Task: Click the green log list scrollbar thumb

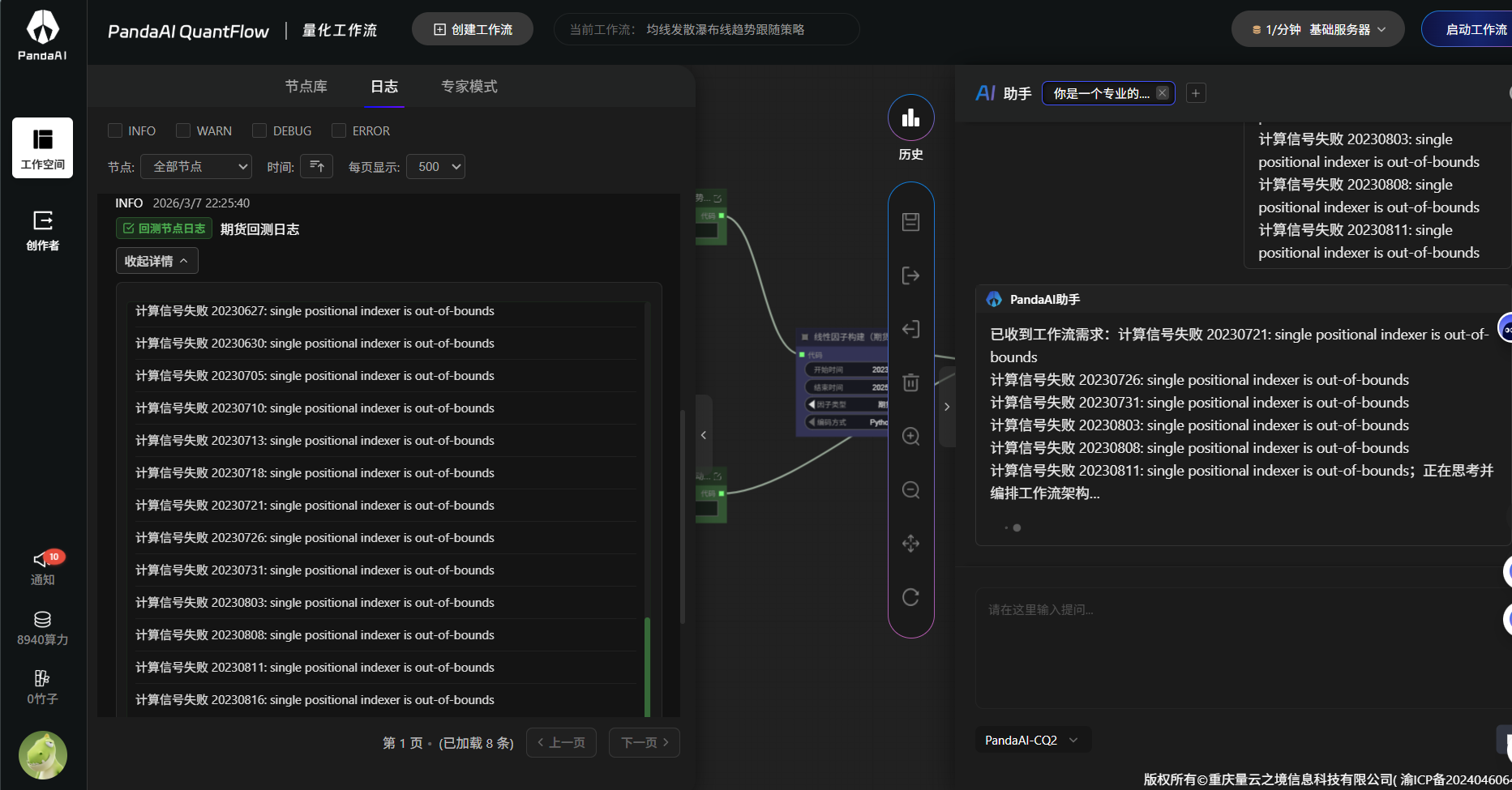Action: click(647, 667)
